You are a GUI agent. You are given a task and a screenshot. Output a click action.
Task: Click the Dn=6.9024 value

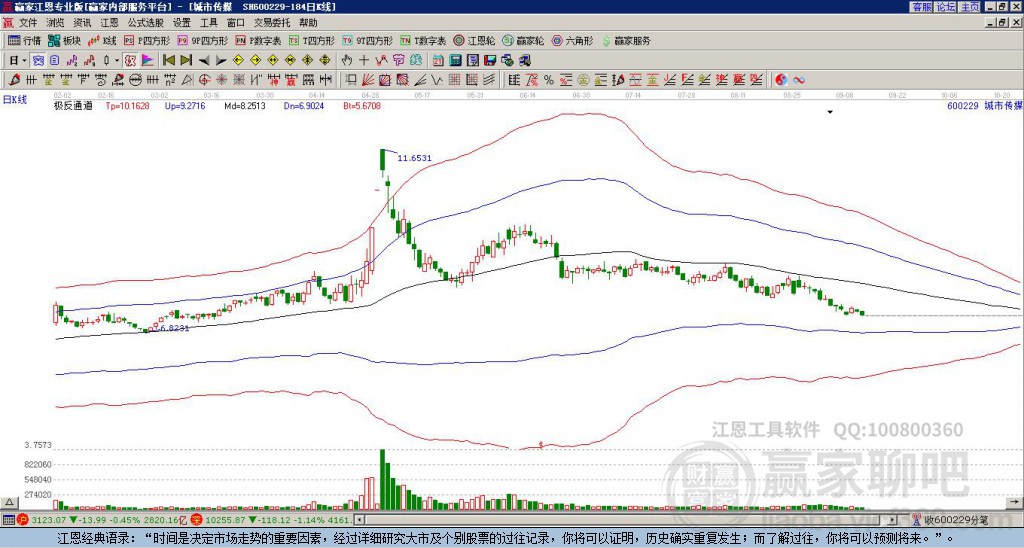point(304,106)
